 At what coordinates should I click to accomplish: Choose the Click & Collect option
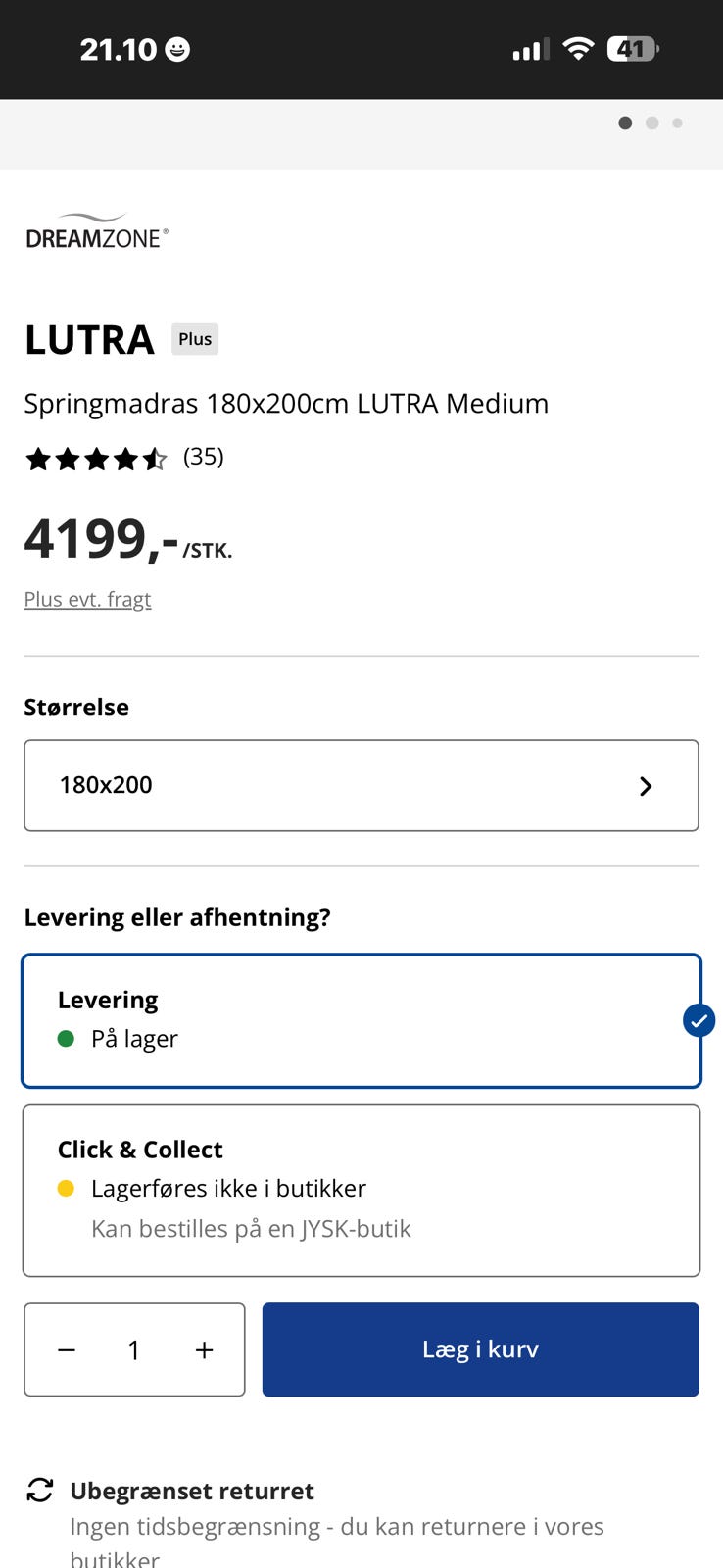click(x=361, y=1190)
